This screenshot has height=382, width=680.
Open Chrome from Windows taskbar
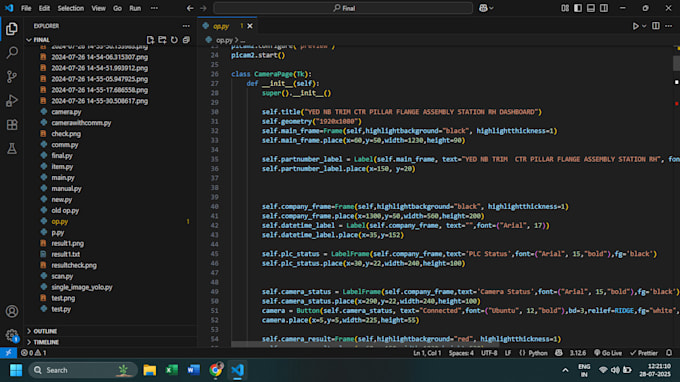[216, 370]
